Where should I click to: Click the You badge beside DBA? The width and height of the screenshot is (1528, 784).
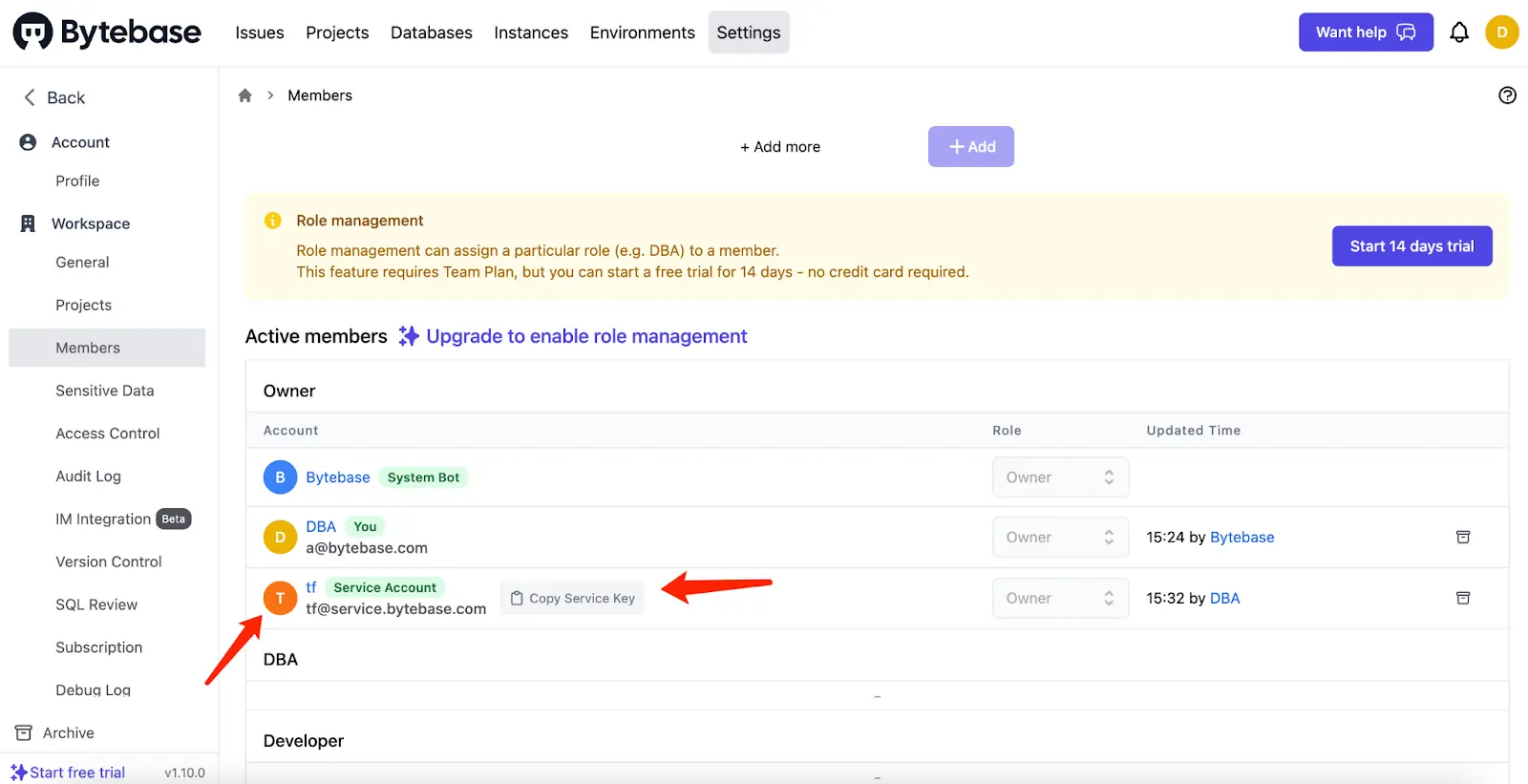pos(365,526)
